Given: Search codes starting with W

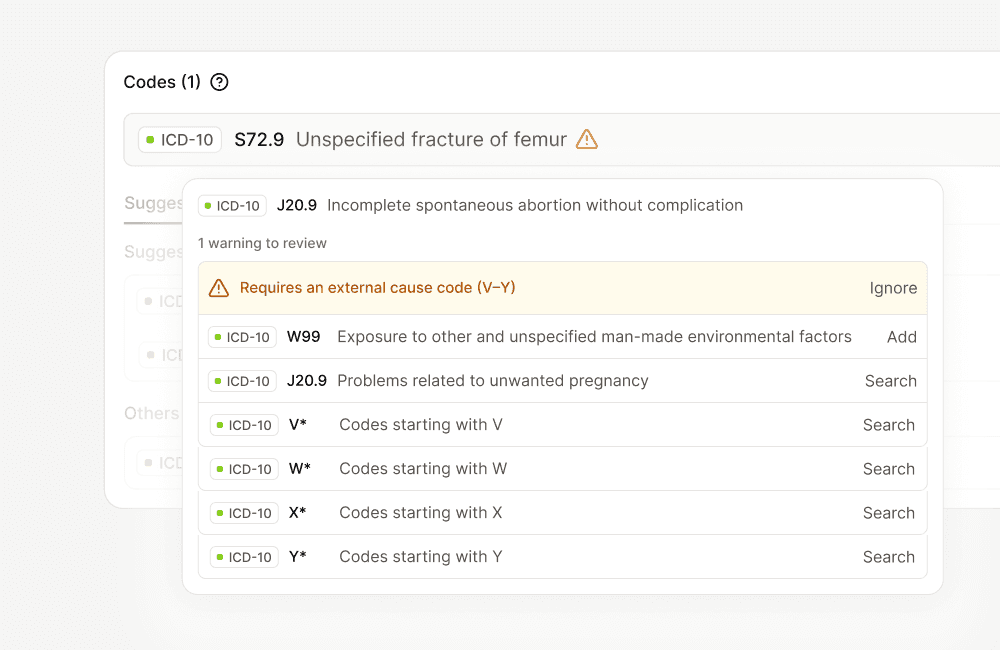Looking at the screenshot, I should pyautogui.click(x=888, y=469).
